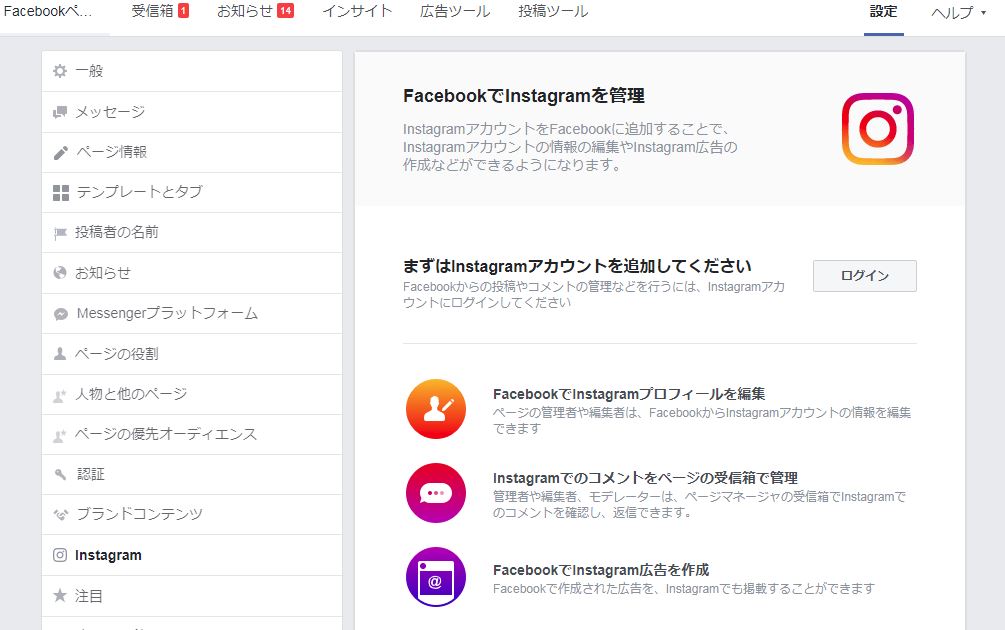Open 人物と他のページ in sidebar

click(192, 394)
